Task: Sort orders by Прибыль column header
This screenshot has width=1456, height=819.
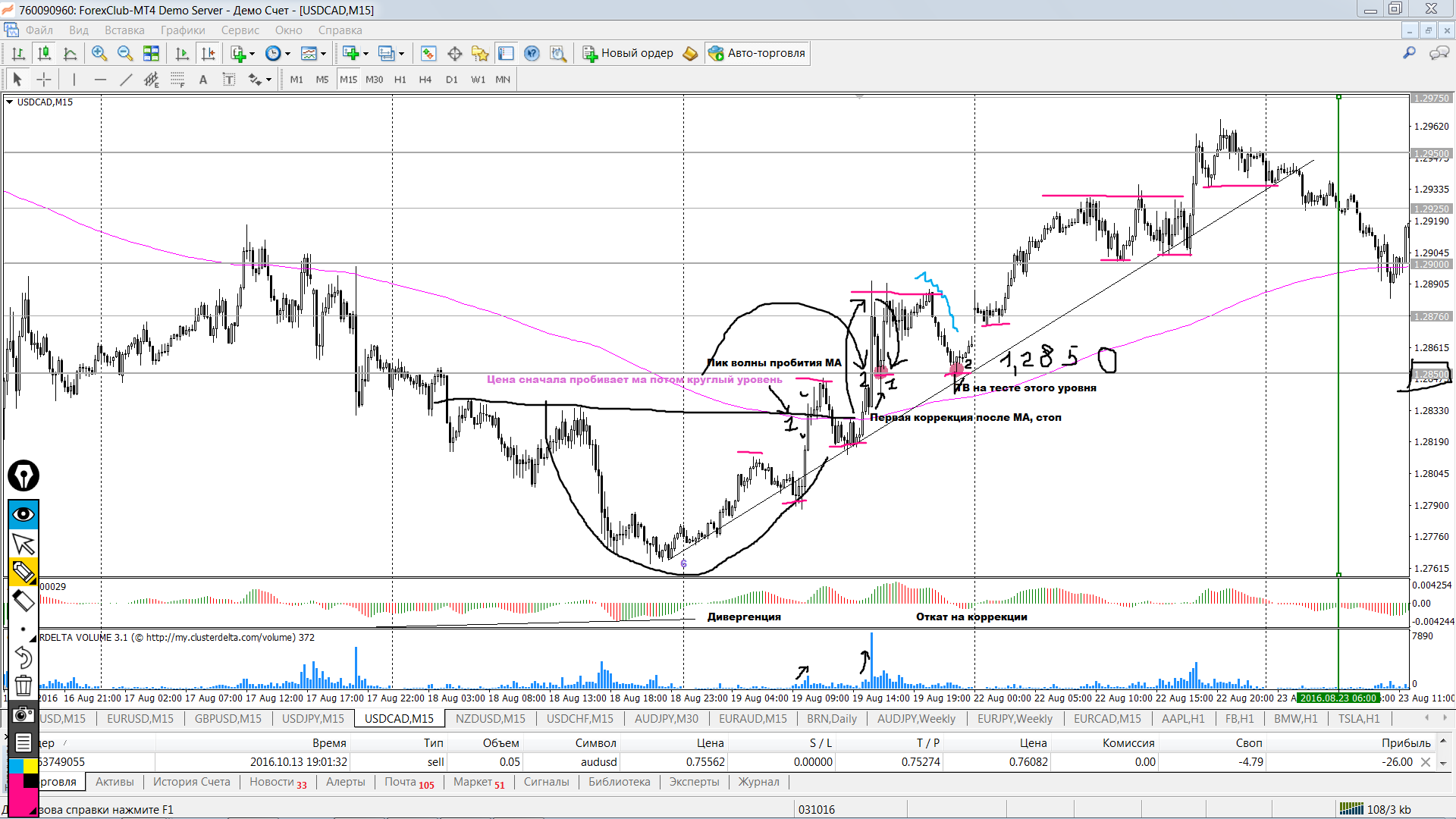Action: (x=1406, y=743)
